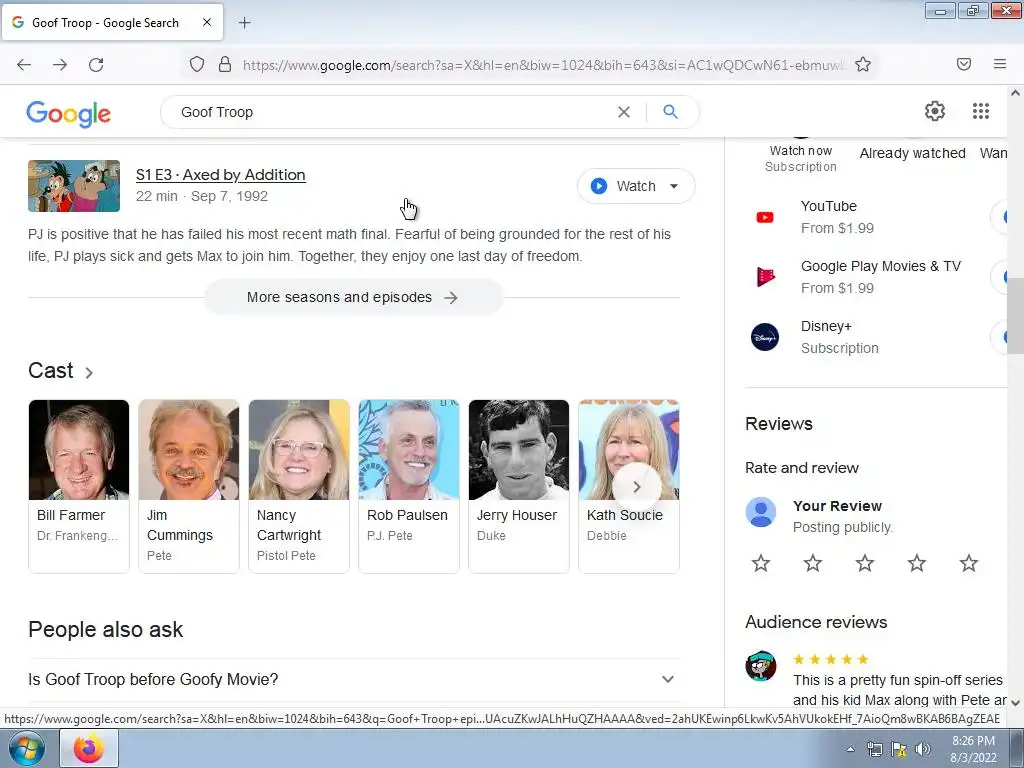Viewport: 1024px width, 768px height.
Task: Go to Google homepage logo
Action: [x=69, y=114]
